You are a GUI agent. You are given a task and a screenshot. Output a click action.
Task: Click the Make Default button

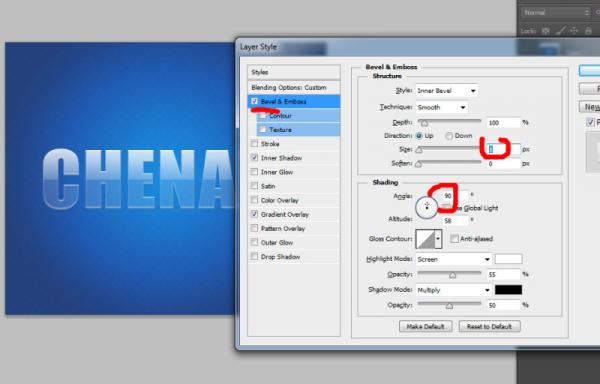[426, 327]
